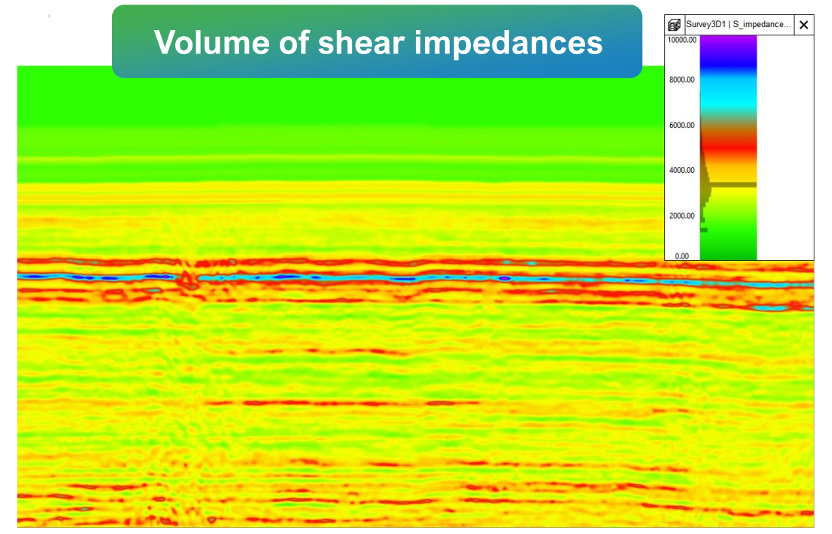Image resolution: width=832 pixels, height=534 pixels.
Task: Click the 10000.00 scale label
Action: (682, 40)
